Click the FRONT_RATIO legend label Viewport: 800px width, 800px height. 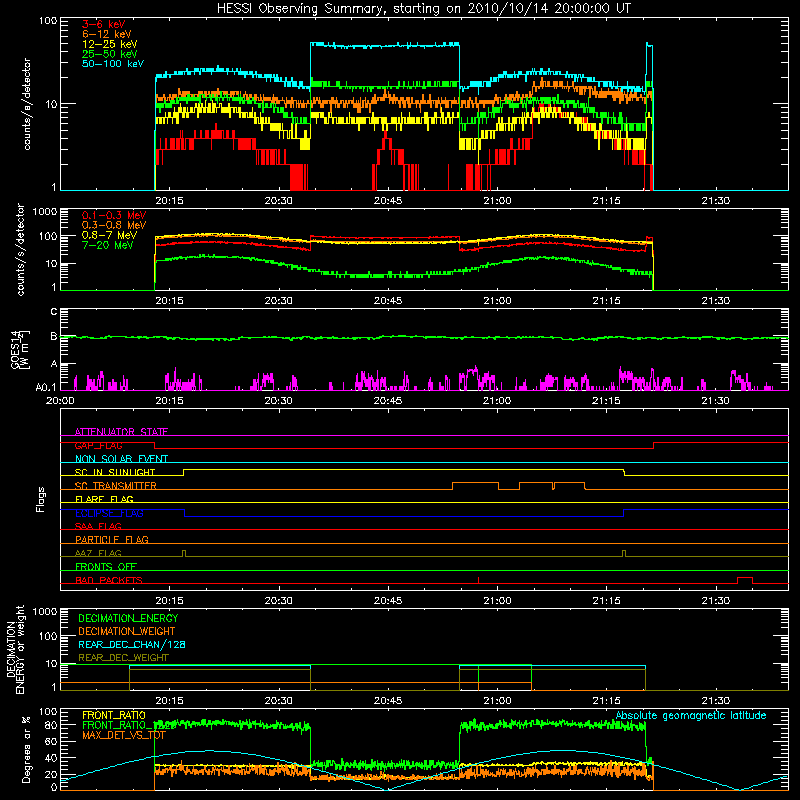[x=114, y=715]
